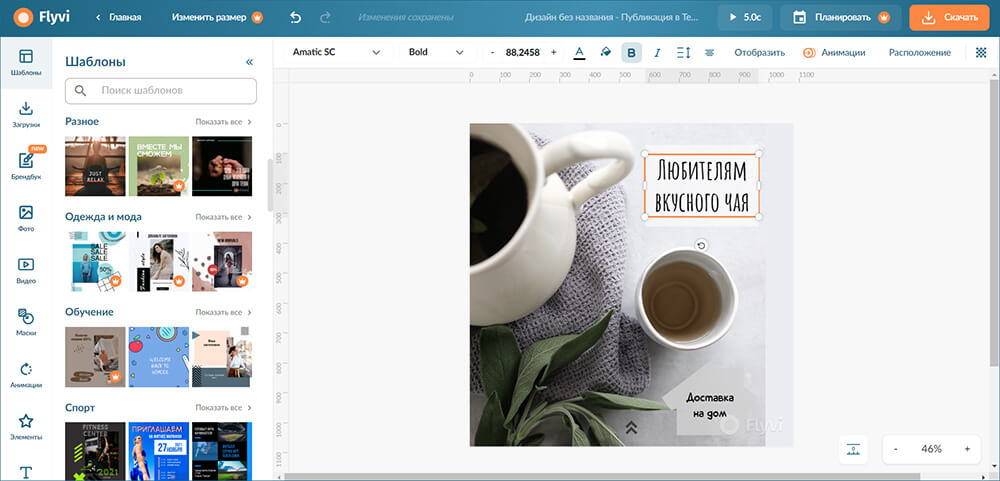Open the Расположение menu

[919, 52]
